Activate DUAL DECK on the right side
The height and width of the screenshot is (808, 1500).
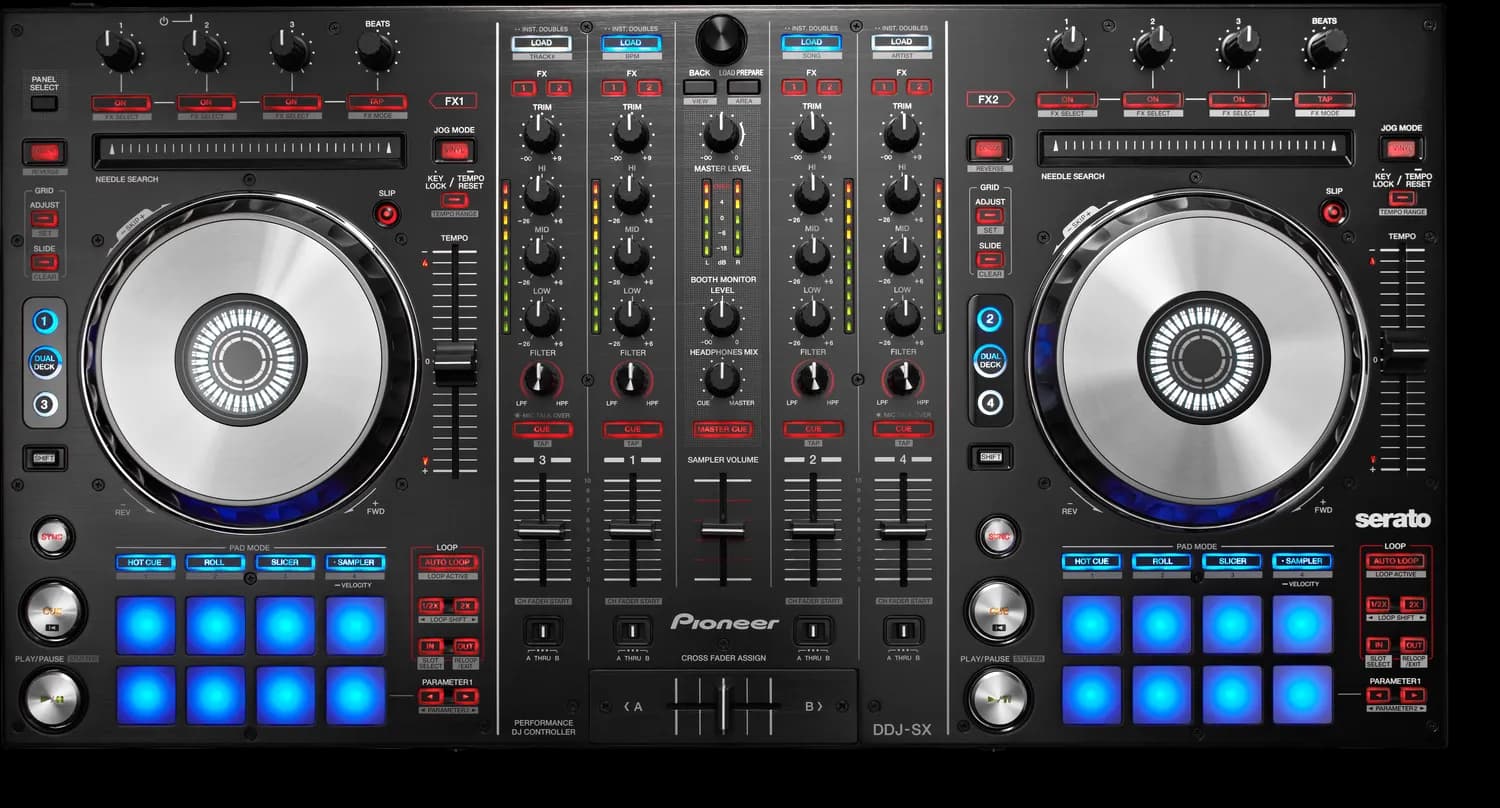pos(990,361)
